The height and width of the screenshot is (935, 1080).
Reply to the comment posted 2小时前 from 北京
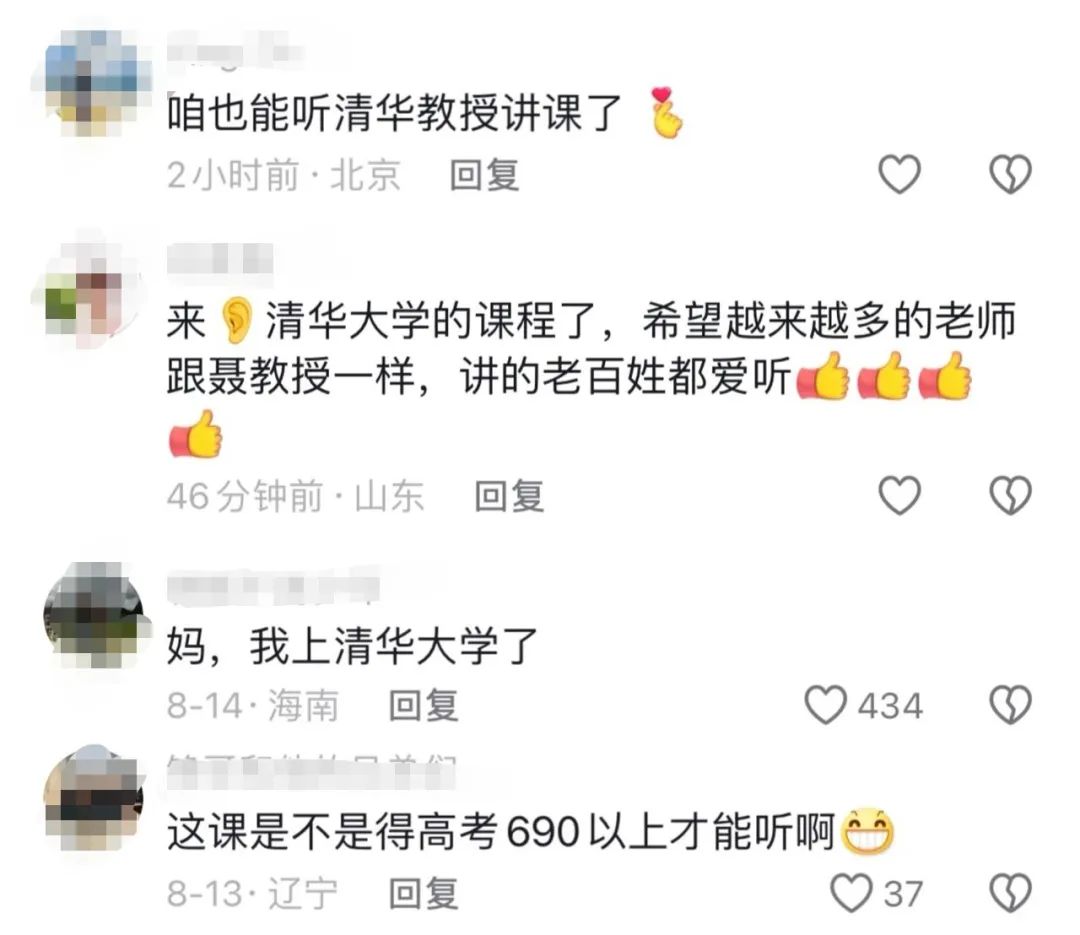coord(484,175)
